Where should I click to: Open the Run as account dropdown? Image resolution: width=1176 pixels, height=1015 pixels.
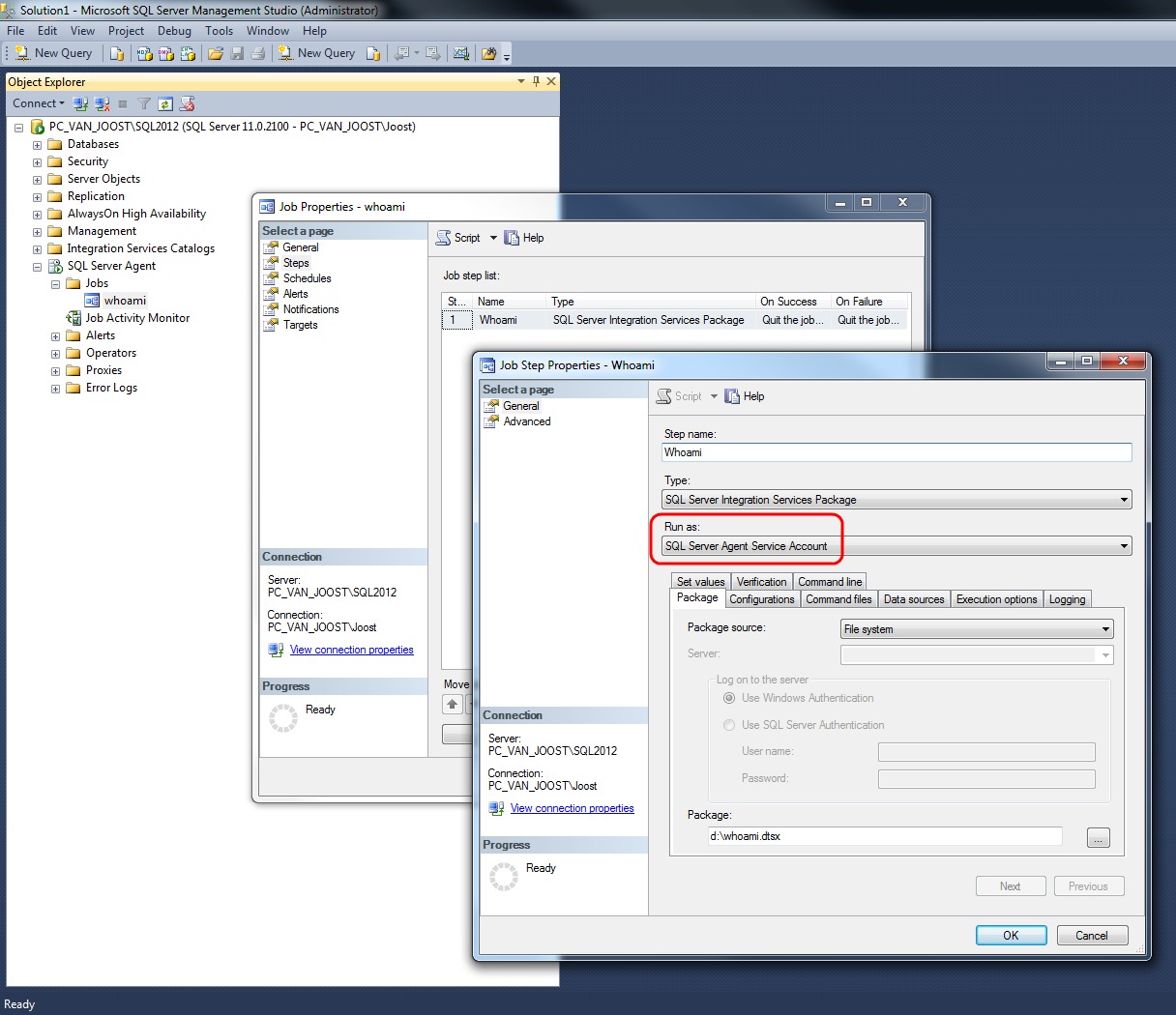coord(1123,545)
